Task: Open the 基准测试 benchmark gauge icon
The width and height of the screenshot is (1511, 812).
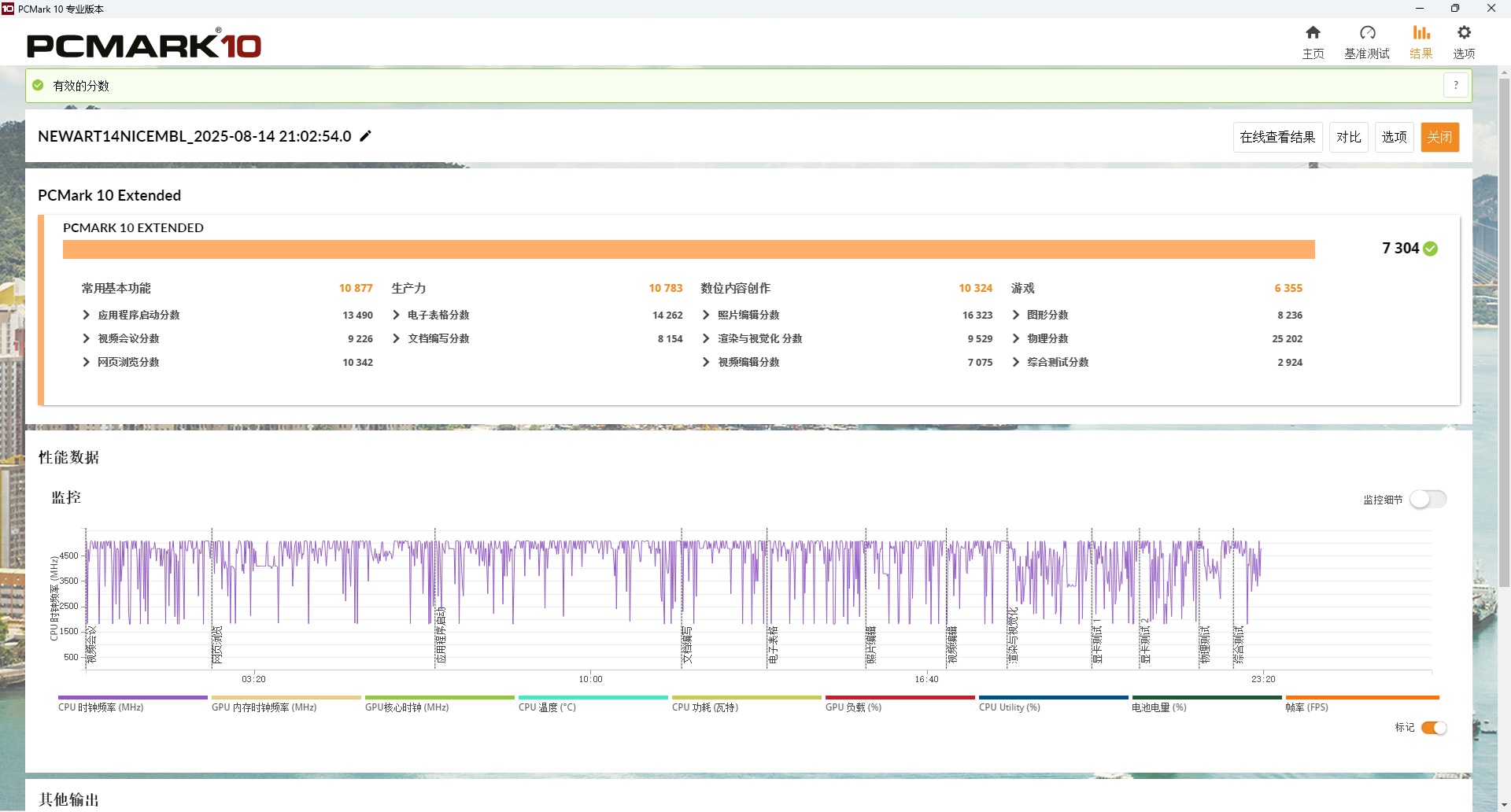Action: pyautogui.click(x=1367, y=33)
